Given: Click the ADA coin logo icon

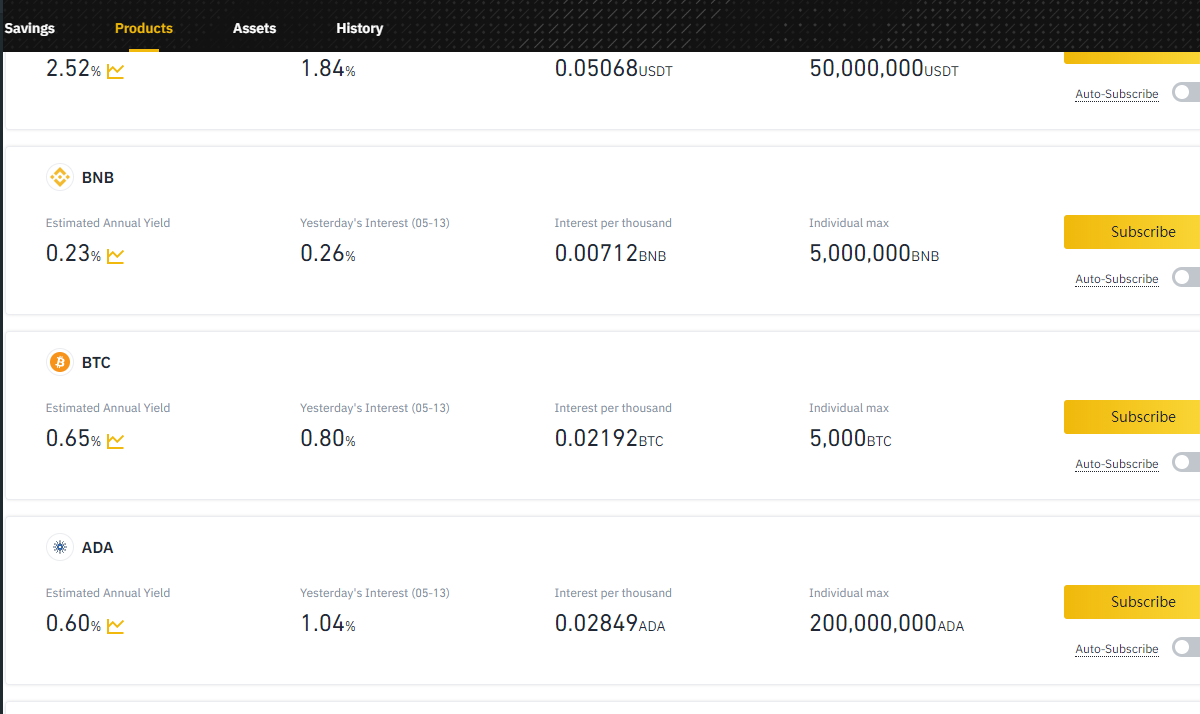Looking at the screenshot, I should (60, 547).
